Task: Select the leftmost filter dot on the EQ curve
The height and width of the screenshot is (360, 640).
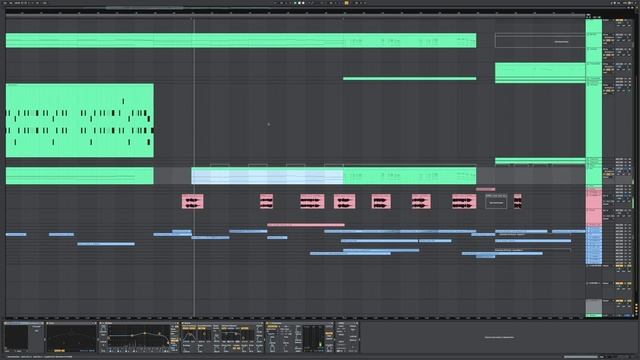Action: (x=109, y=338)
